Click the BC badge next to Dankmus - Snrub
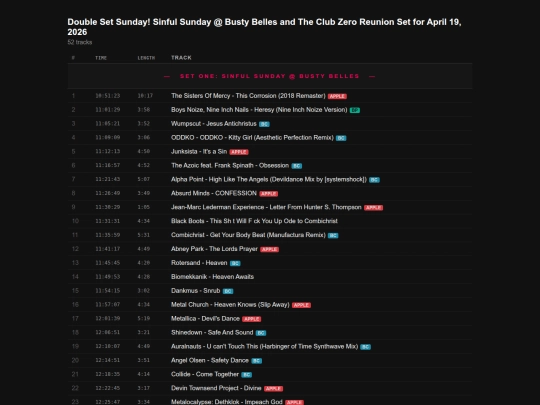This screenshot has width=540, height=405. 228,291
